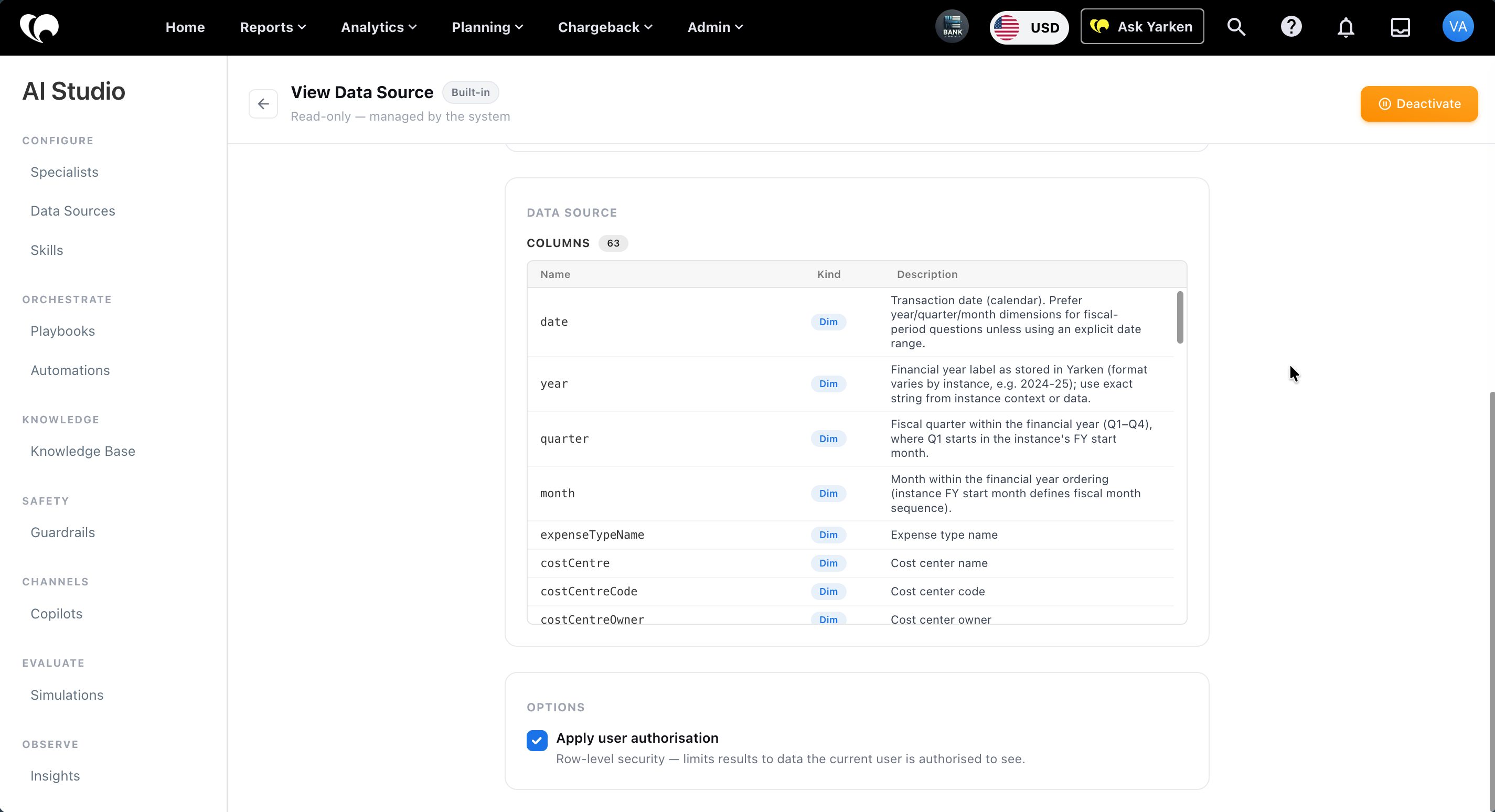Click the US flag currency icon
This screenshot has height=812, width=1495.
(1006, 27)
